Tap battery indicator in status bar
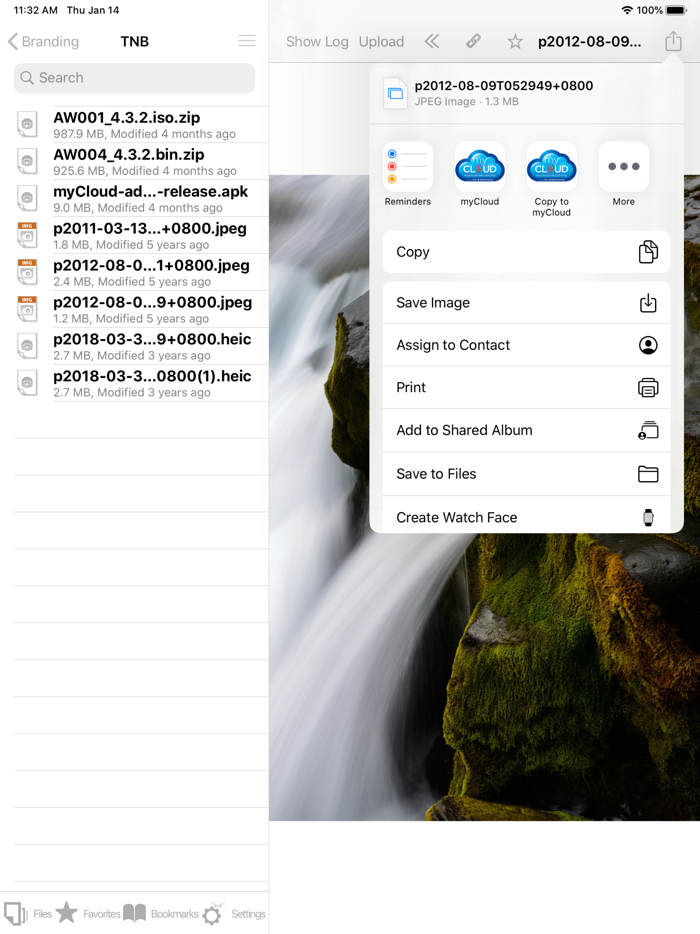 tap(677, 10)
